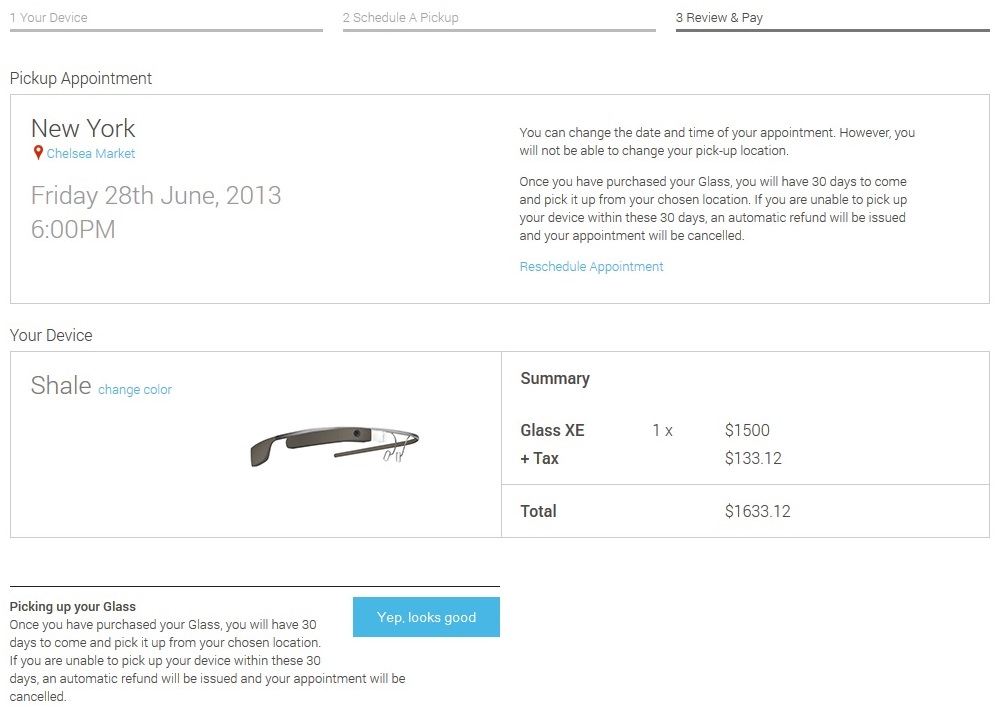Click the Pickup Appointment section heading
Image resolution: width=1002 pixels, height=714 pixels.
click(81, 79)
